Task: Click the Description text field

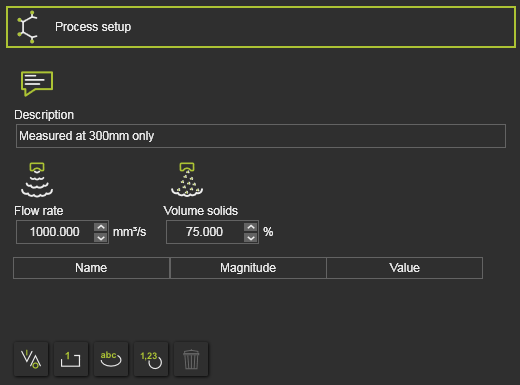Action: click(x=261, y=136)
